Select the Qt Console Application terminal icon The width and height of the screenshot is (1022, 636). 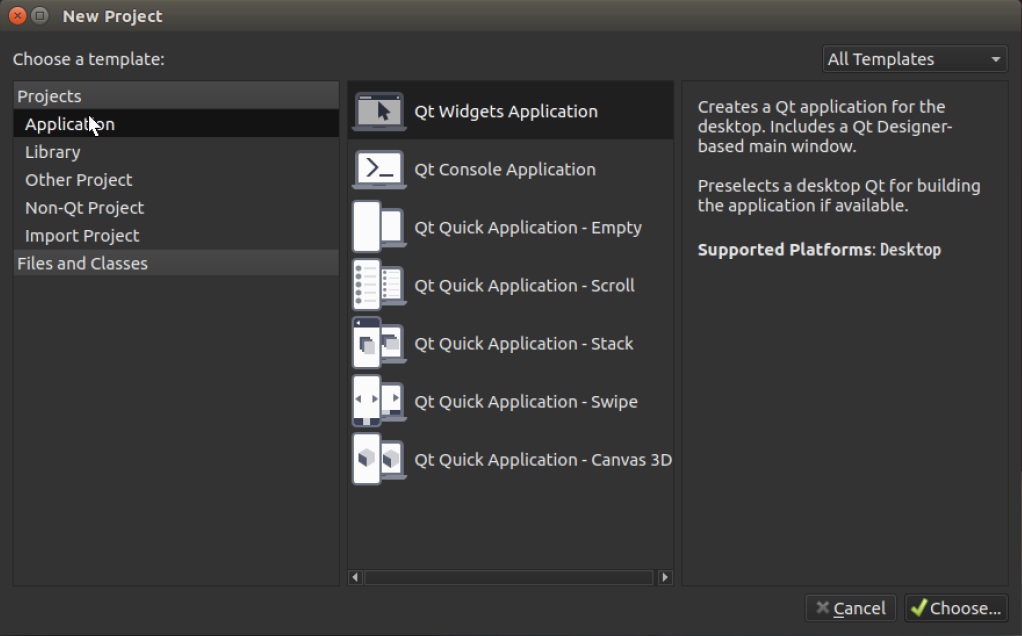[379, 169]
